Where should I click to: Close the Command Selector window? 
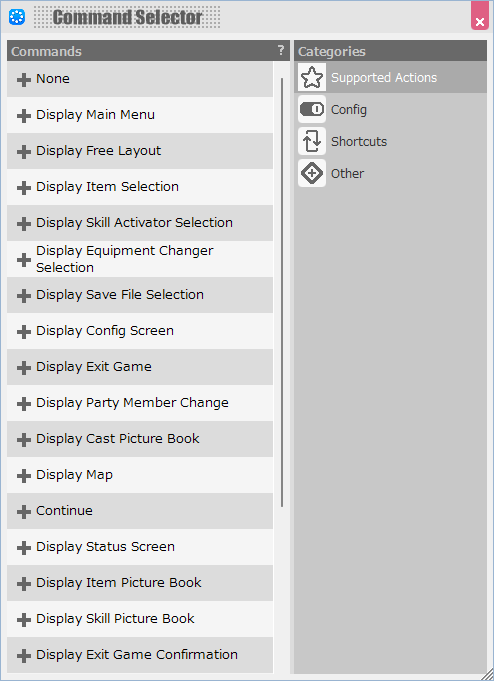coord(480,17)
